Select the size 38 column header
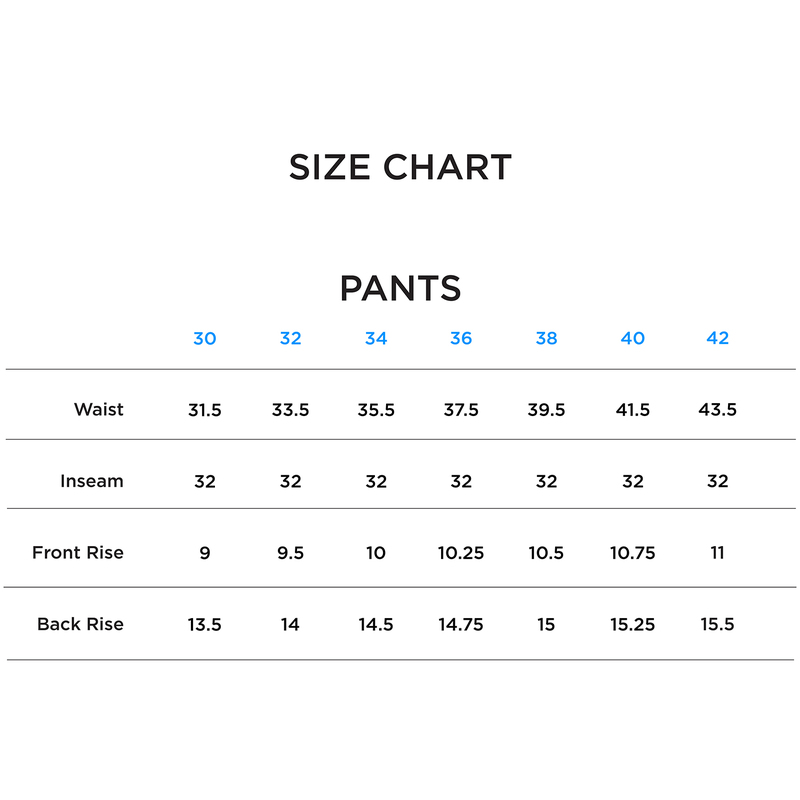The image size is (800, 800). pos(546,338)
